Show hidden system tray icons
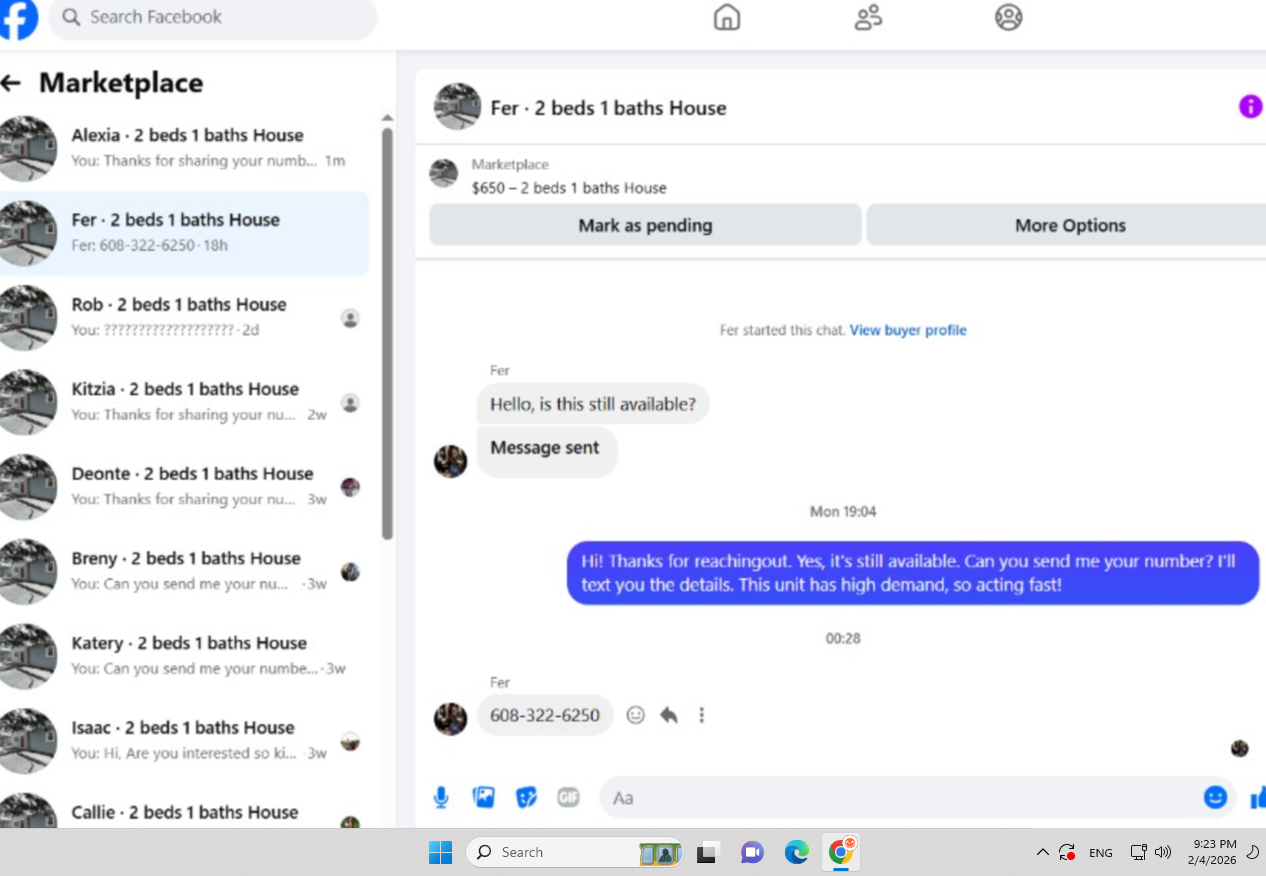This screenshot has width=1266, height=876. tap(1042, 852)
